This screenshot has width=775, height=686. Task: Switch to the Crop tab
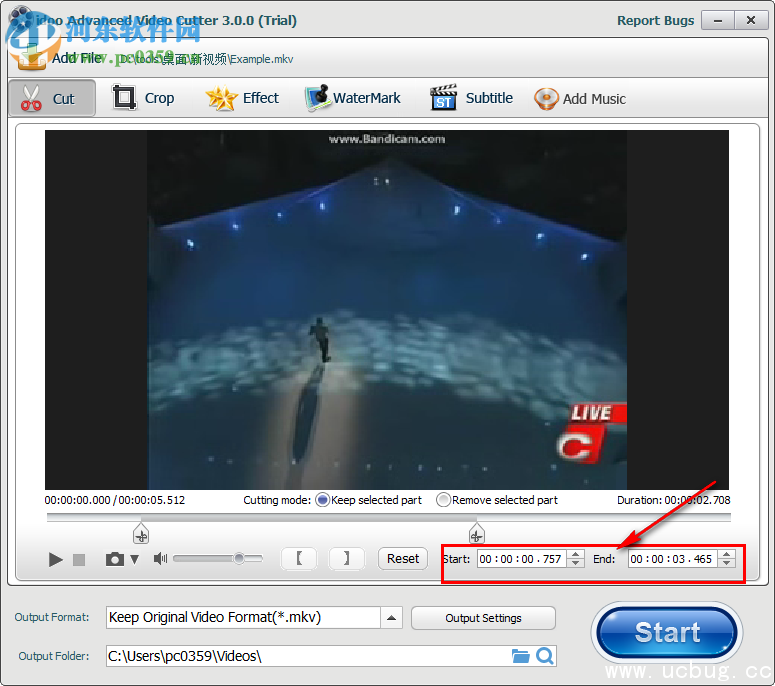(x=143, y=98)
